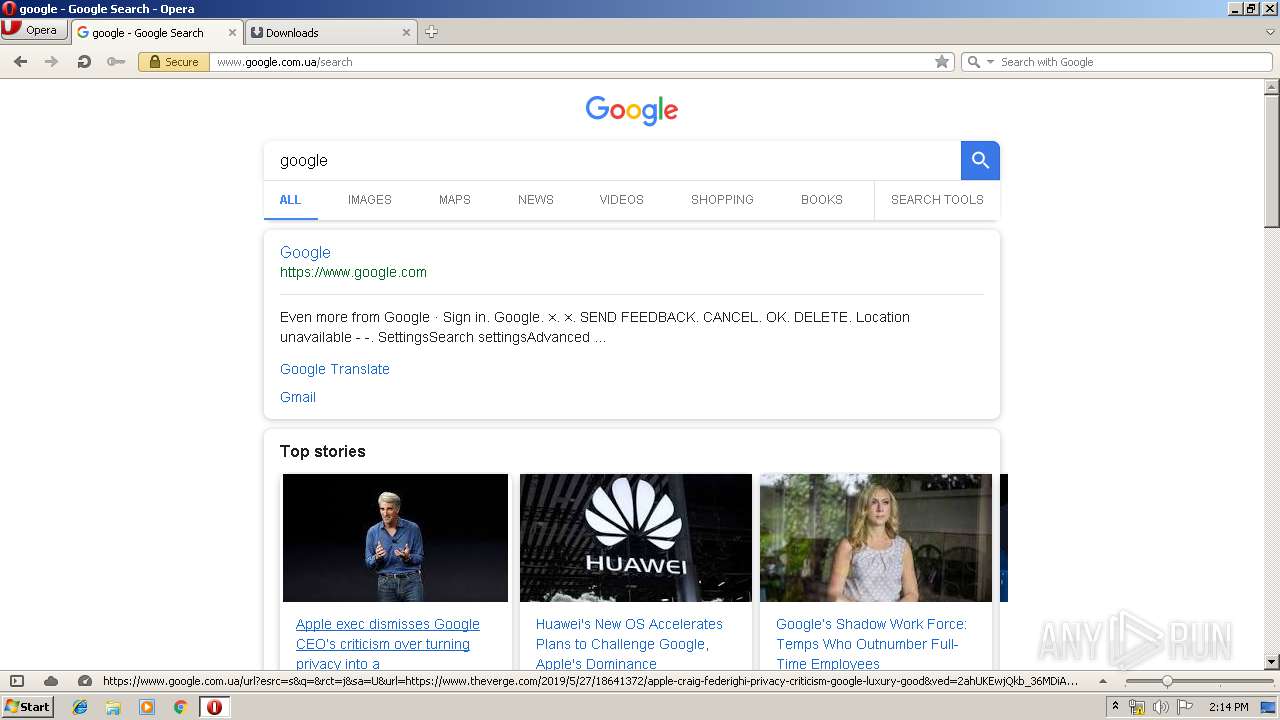Click the Google logo
This screenshot has width=1280, height=720.
[x=632, y=110]
